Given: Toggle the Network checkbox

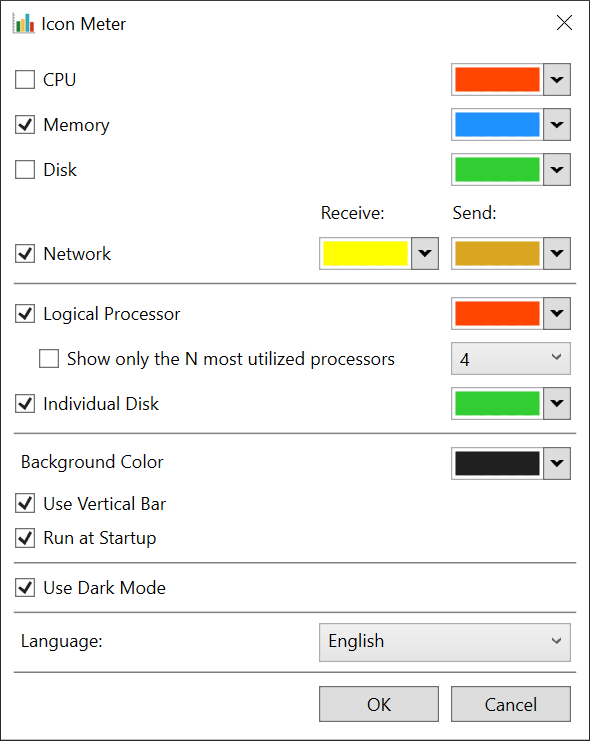Looking at the screenshot, I should click(25, 254).
